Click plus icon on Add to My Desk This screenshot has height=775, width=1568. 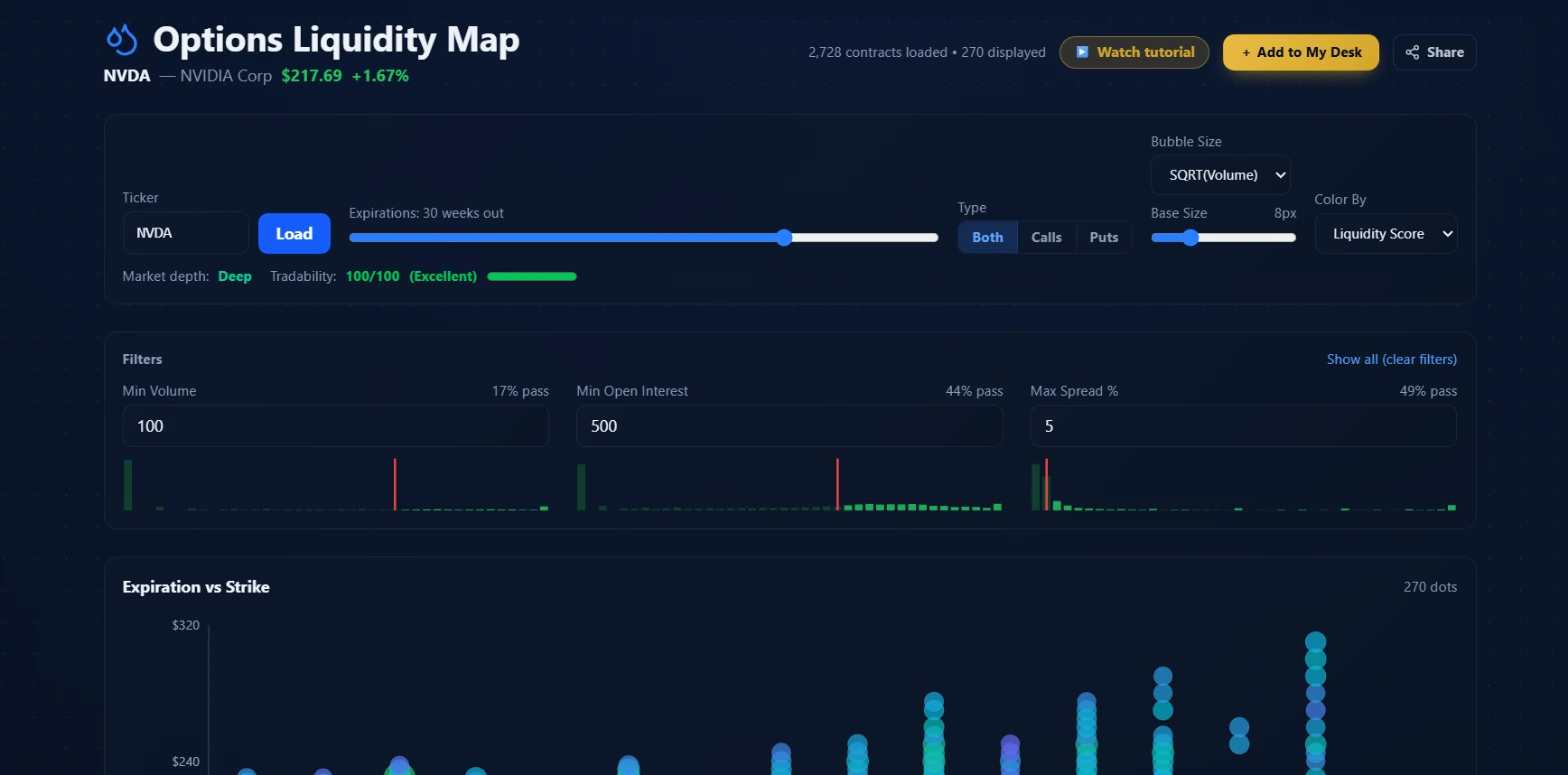point(1246,53)
